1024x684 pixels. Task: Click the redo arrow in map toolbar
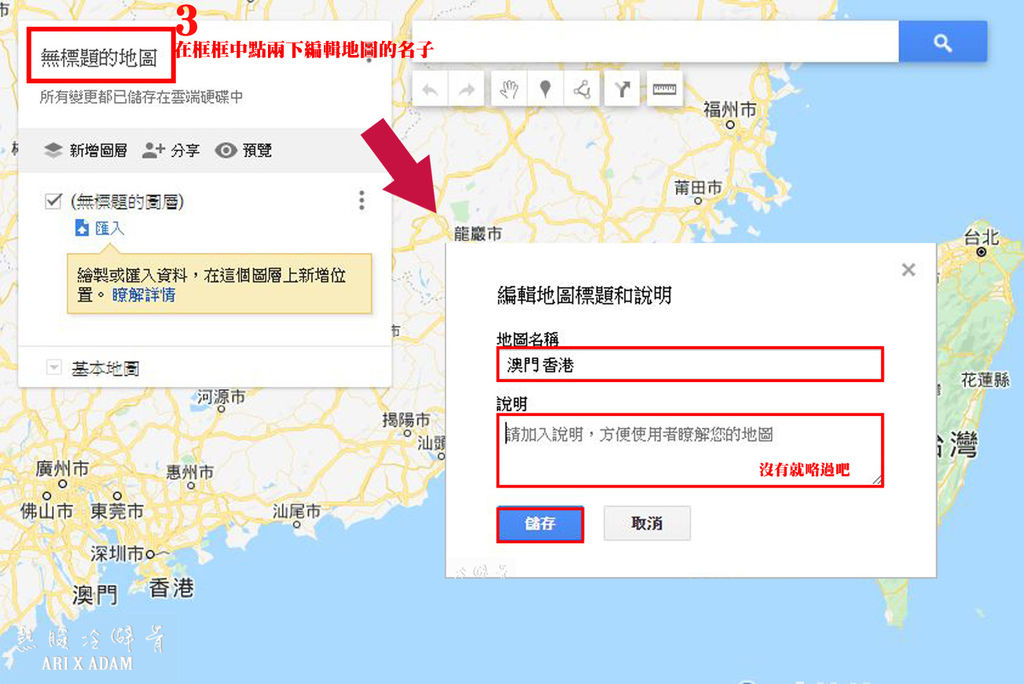(466, 89)
